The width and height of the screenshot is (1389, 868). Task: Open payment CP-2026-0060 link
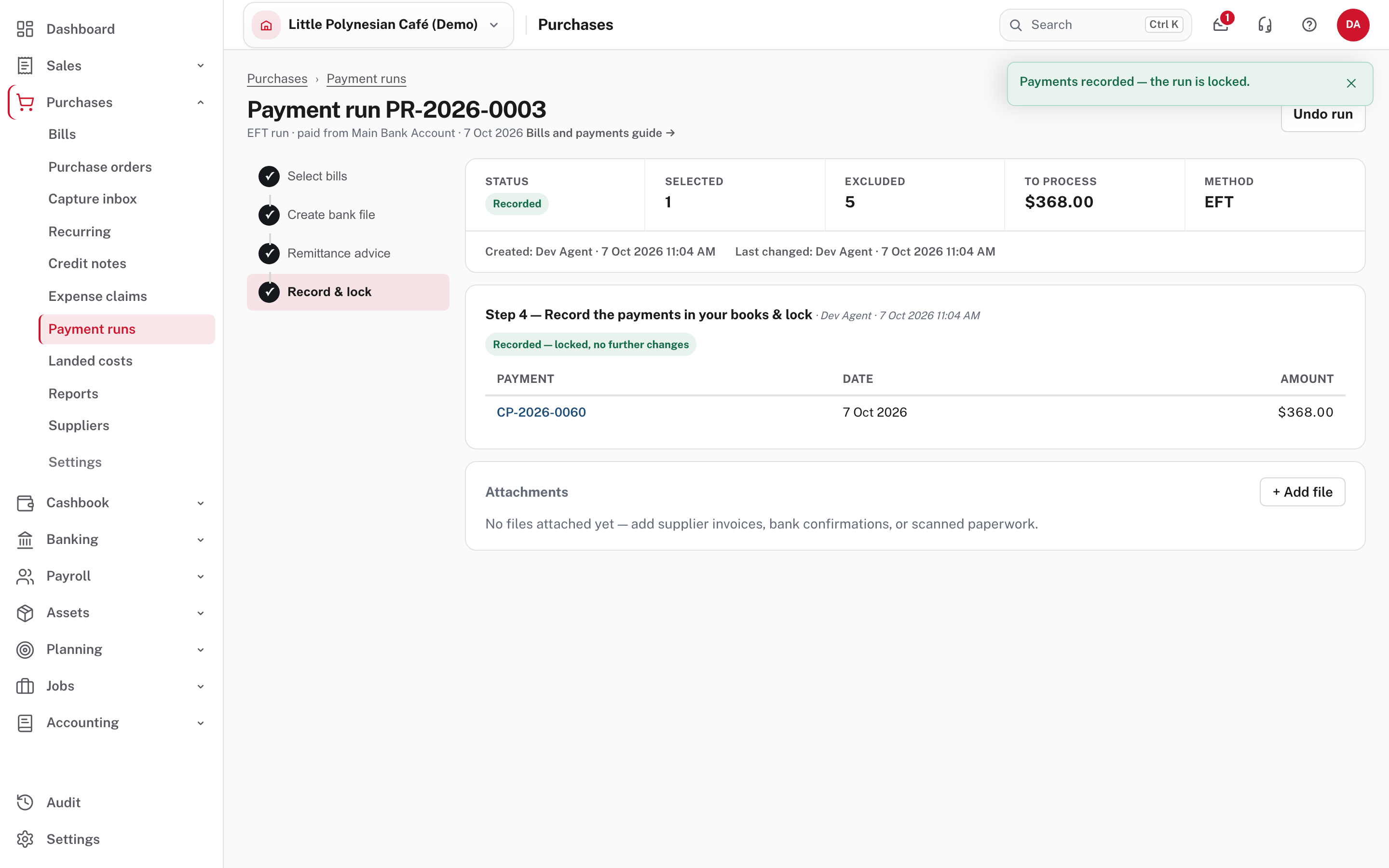click(541, 412)
